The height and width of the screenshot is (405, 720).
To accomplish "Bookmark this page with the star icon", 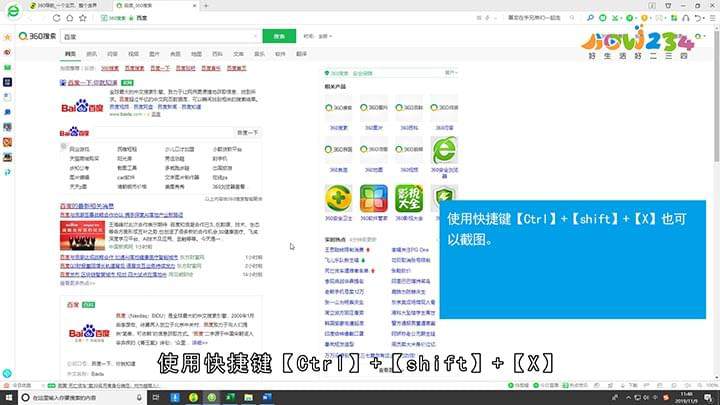I will click(x=83, y=18).
